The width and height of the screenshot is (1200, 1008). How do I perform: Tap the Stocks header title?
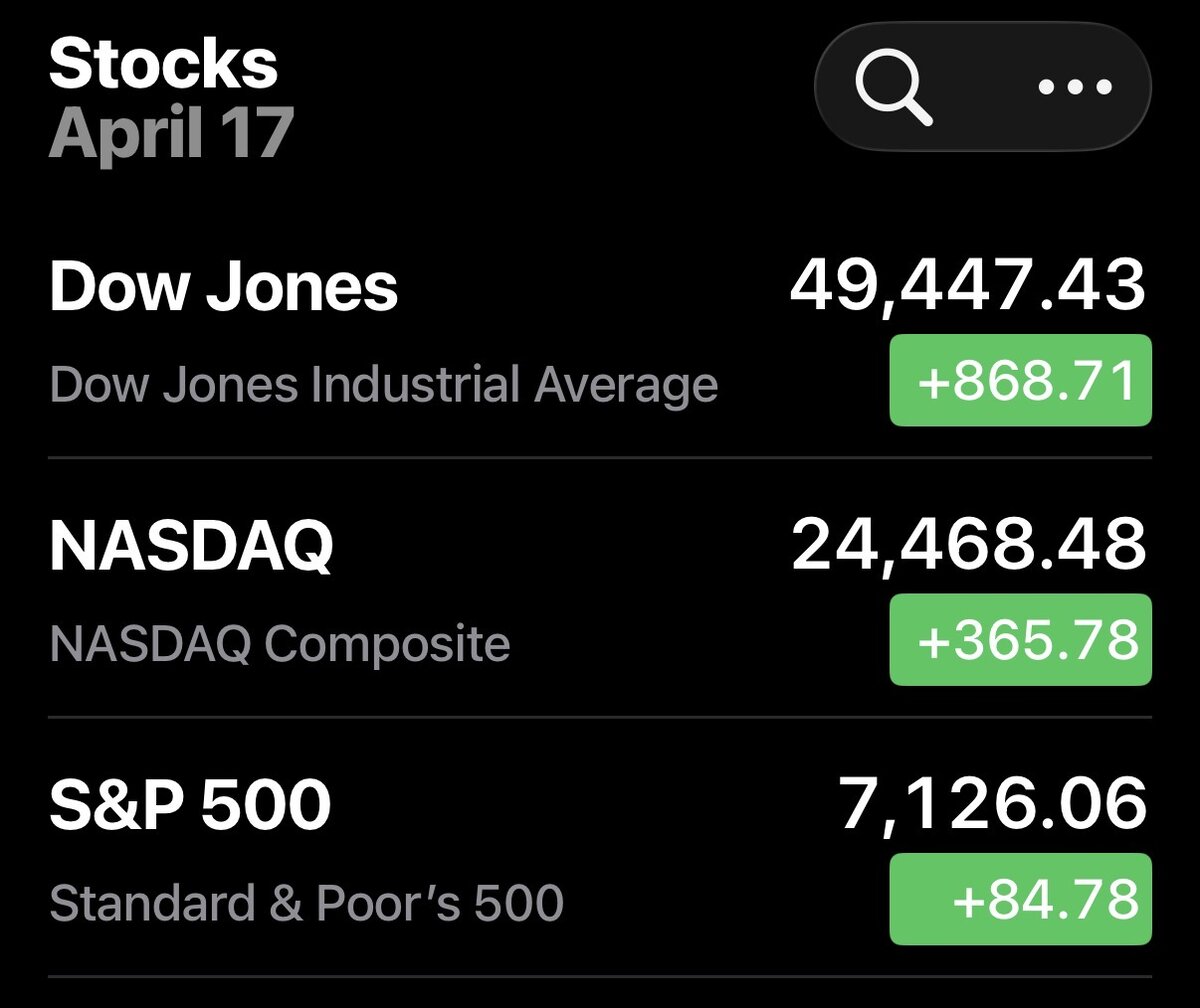[x=163, y=65]
